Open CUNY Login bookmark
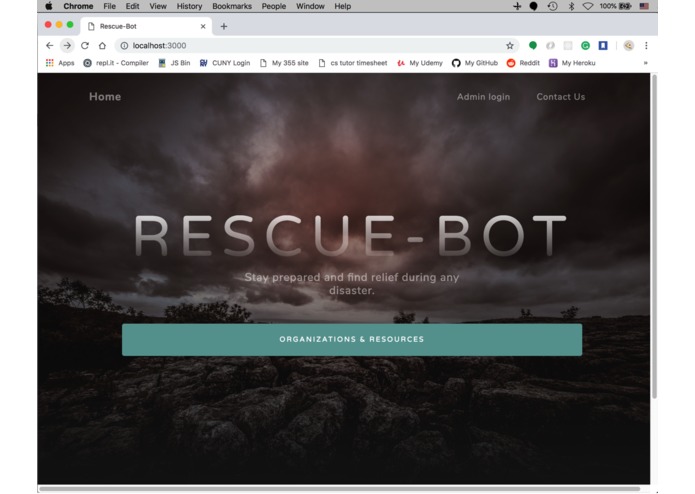Image resolution: width=695 pixels, height=494 pixels. (x=225, y=63)
